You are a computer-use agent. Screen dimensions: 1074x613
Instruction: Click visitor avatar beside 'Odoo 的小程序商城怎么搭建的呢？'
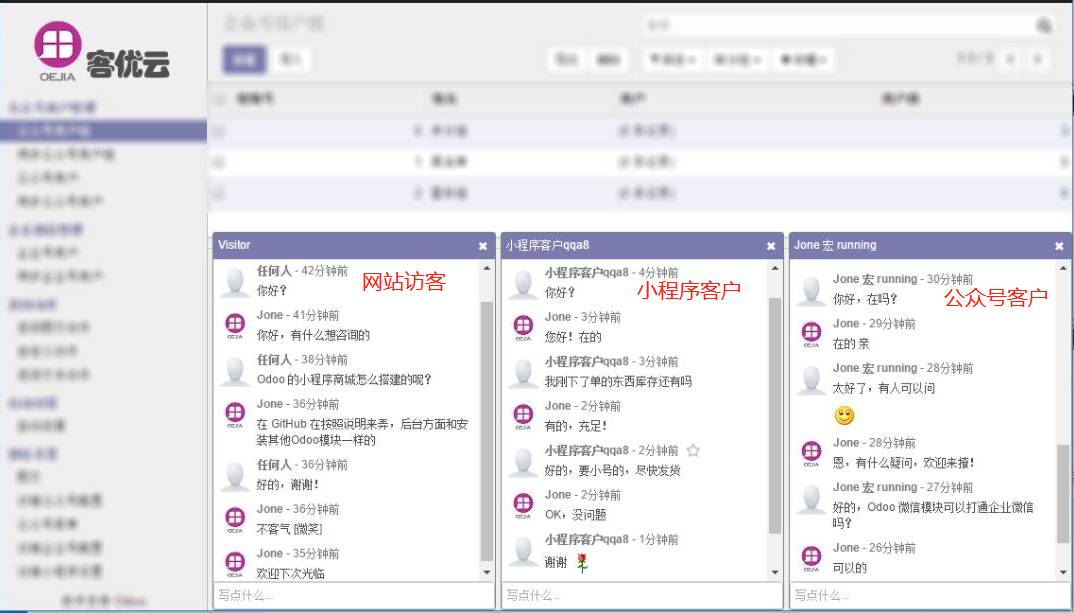(x=235, y=371)
